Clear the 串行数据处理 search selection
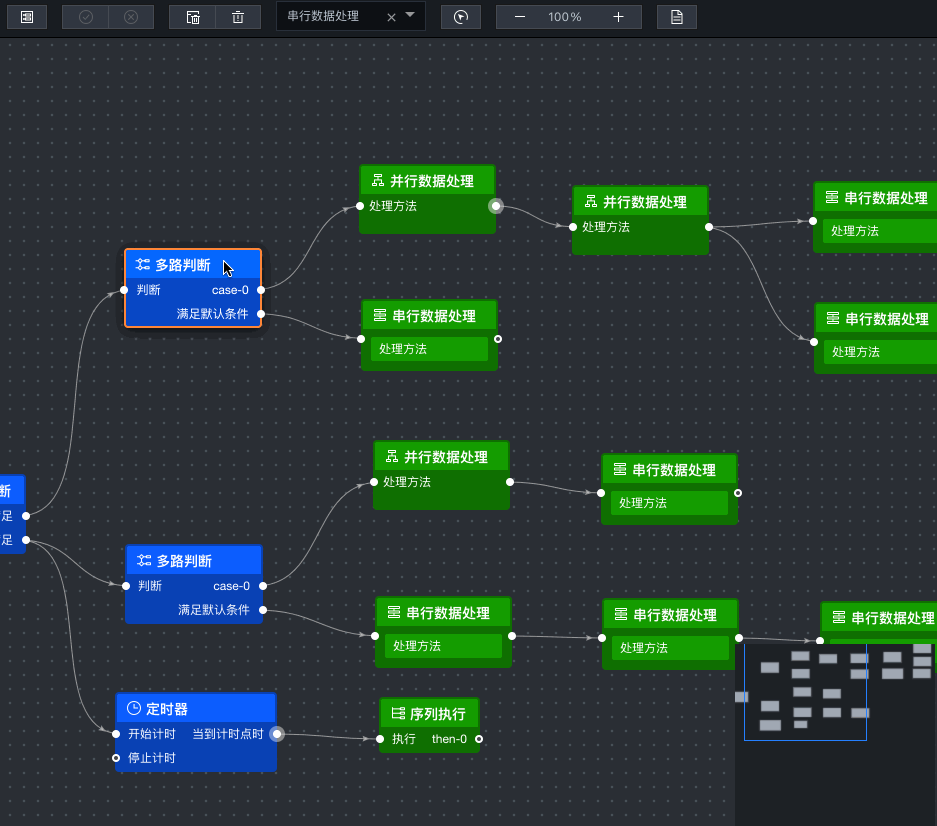The height and width of the screenshot is (826, 937). click(391, 17)
